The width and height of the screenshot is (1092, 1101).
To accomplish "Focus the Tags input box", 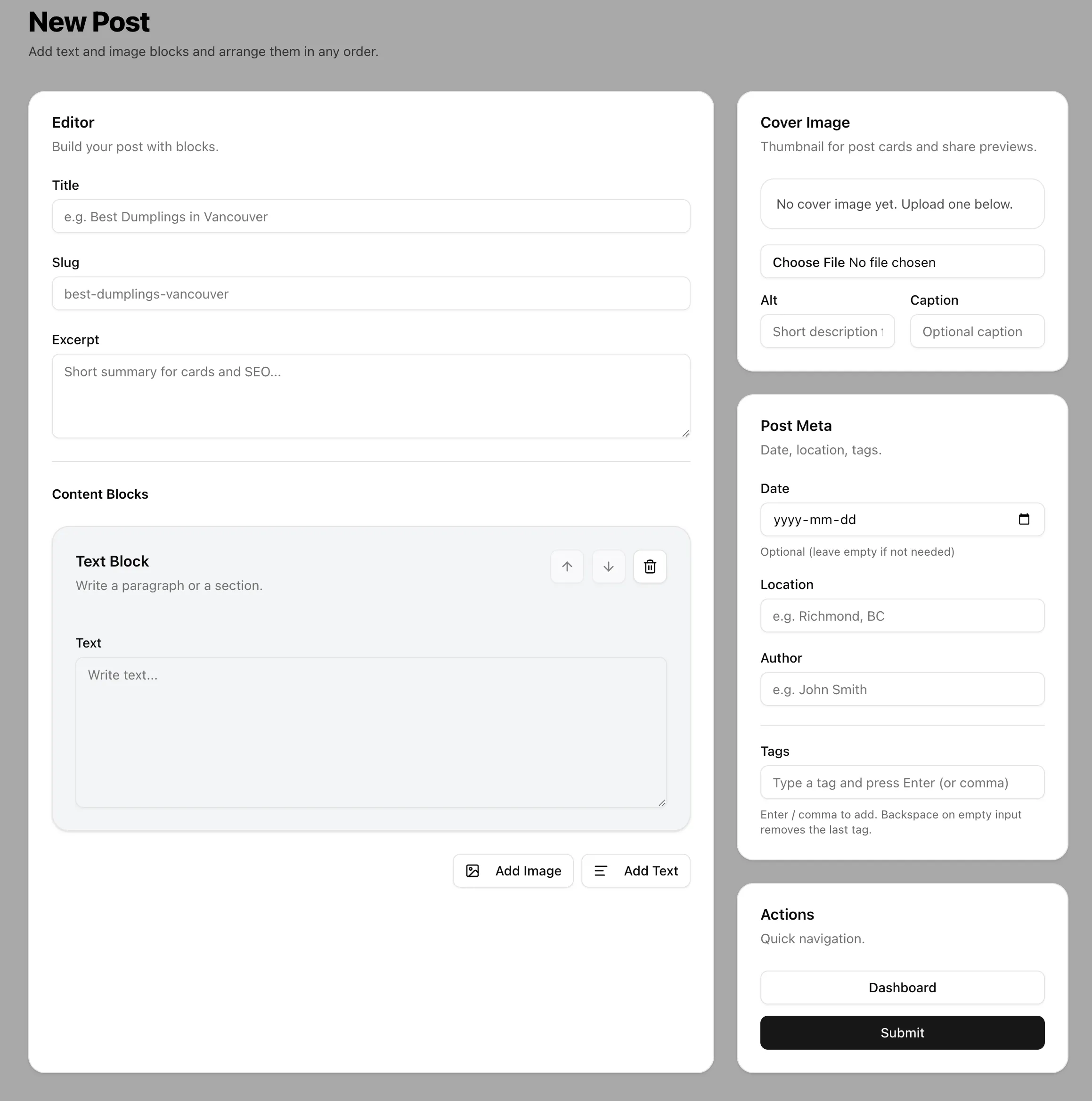I will [x=902, y=783].
